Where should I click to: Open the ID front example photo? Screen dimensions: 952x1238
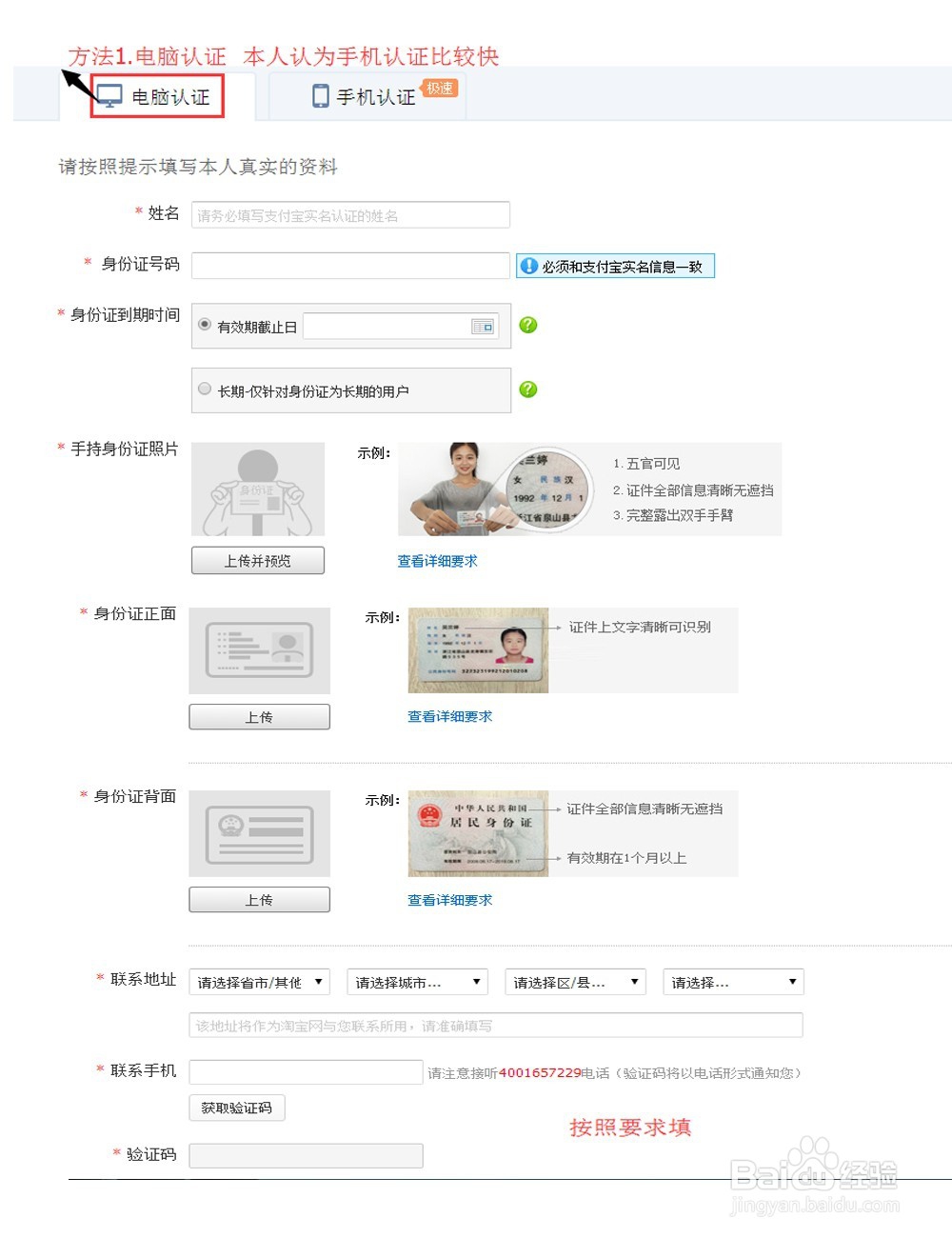click(x=479, y=650)
